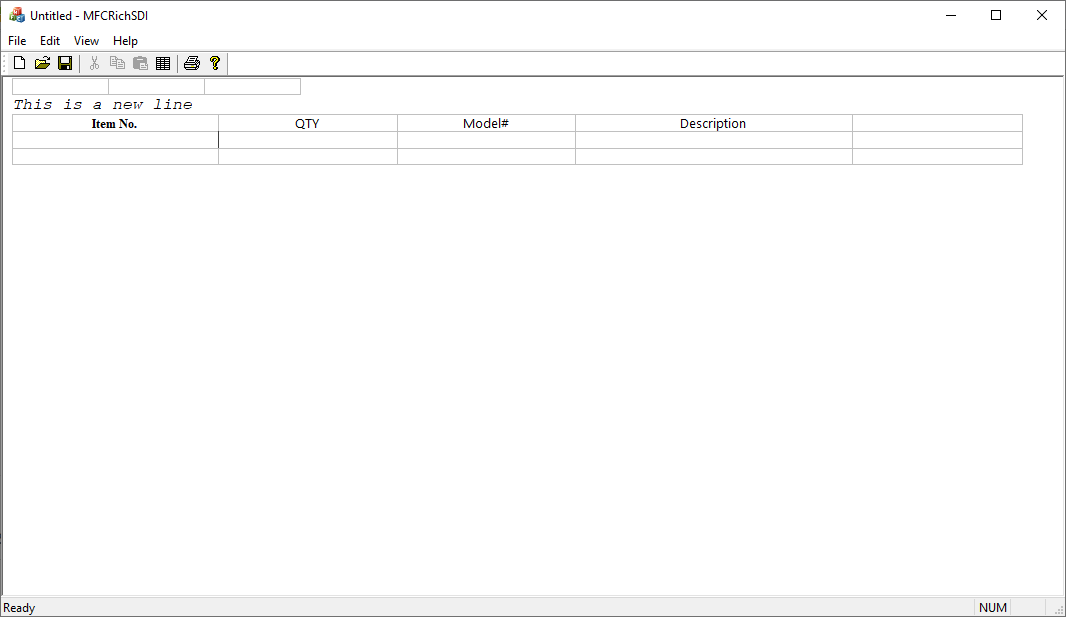Select the Cut scissors icon
Screen dimensions: 1066x617
93,62
